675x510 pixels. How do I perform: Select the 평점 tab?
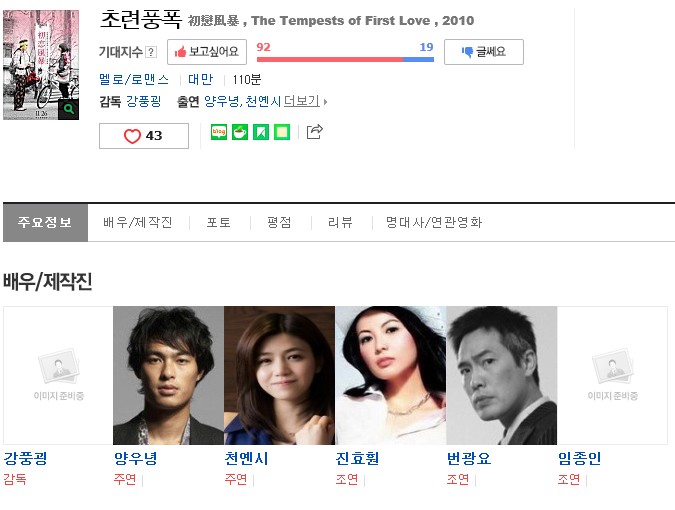[x=279, y=223]
